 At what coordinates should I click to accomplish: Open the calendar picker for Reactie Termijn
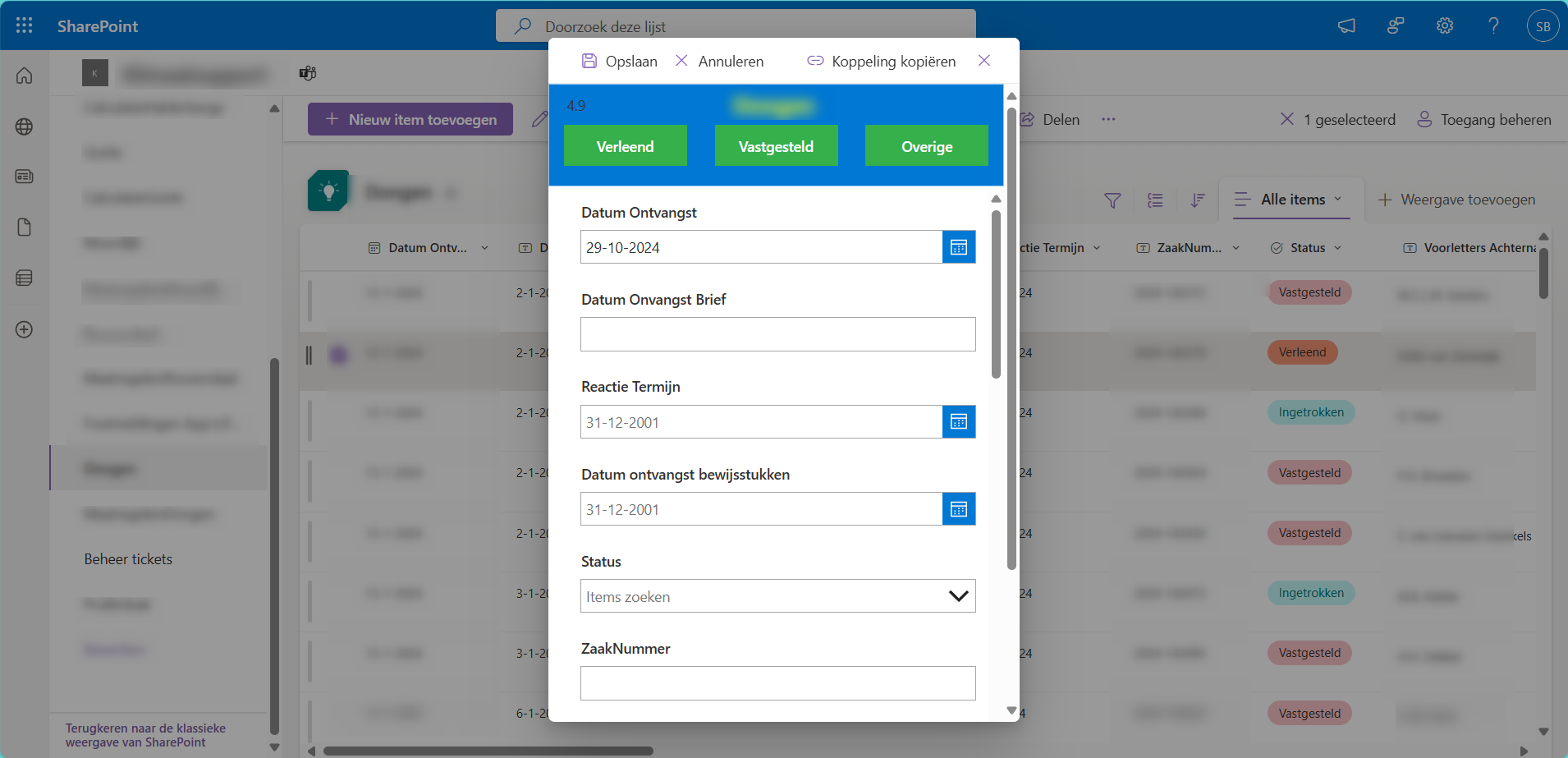(x=958, y=421)
